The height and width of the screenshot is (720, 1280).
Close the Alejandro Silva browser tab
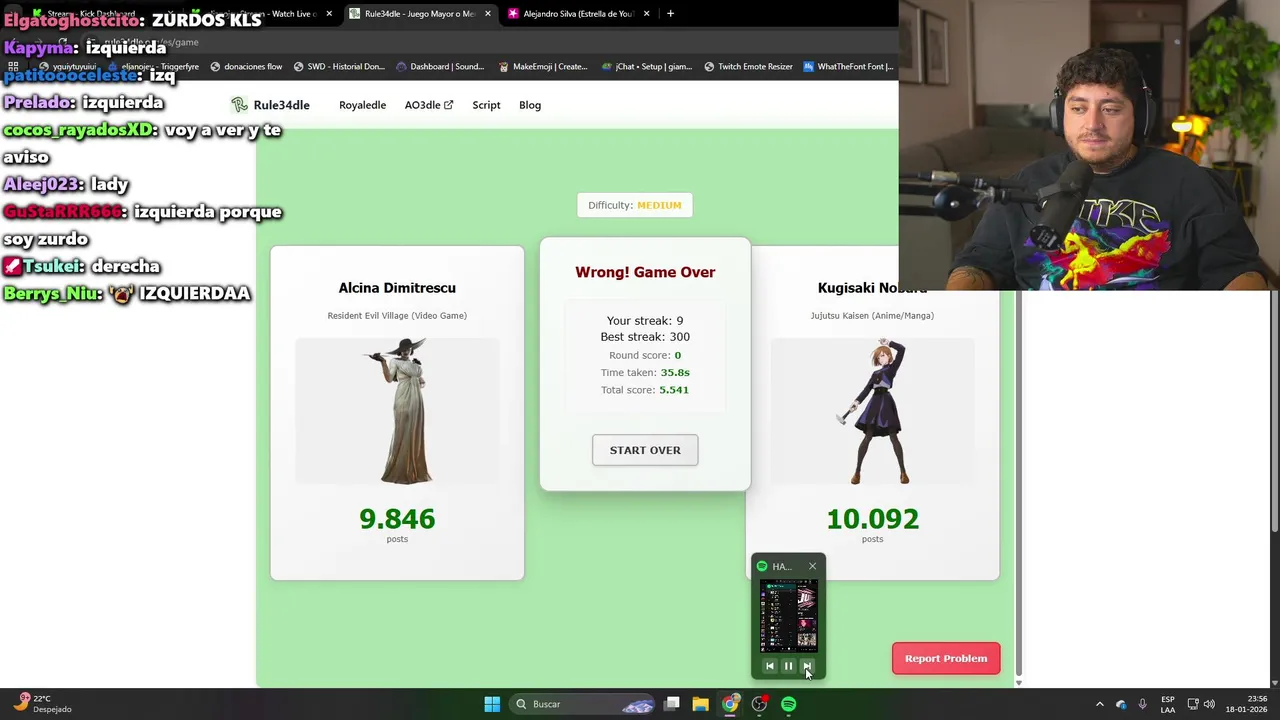pyautogui.click(x=647, y=14)
